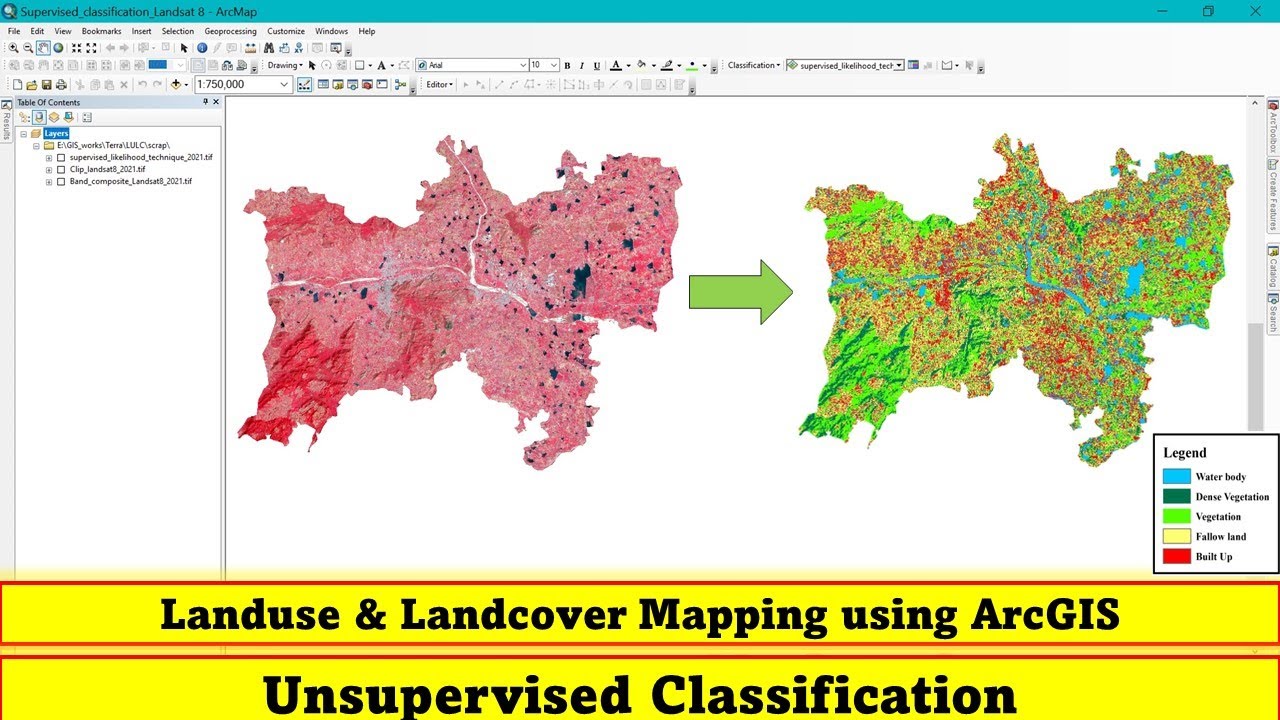Open the Catalog side tab

point(1273,266)
